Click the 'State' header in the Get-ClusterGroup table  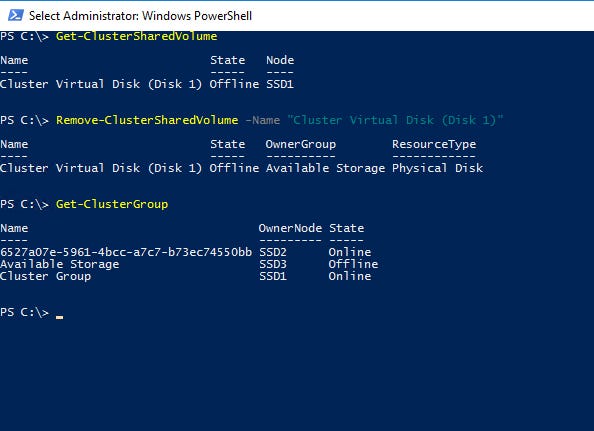[347, 228]
